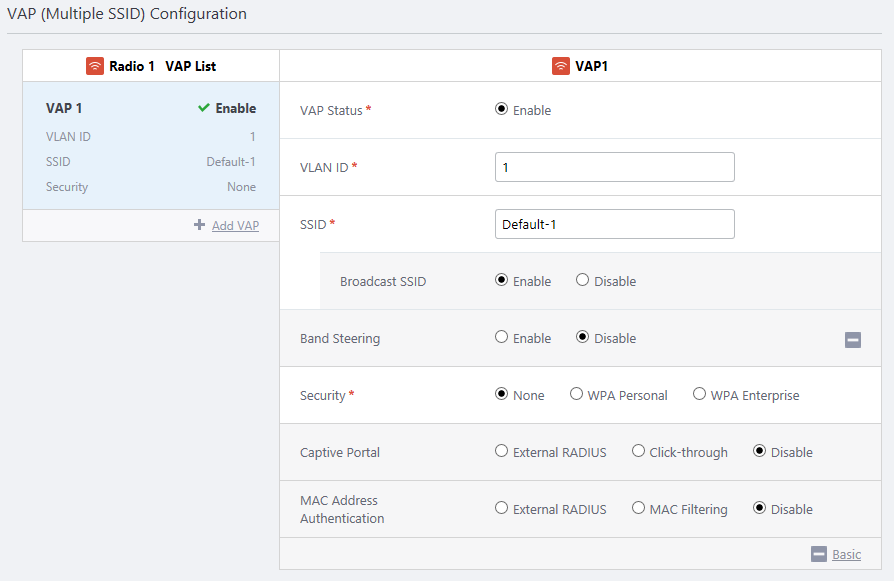Select VAP 1 in the VAP List
894x581 pixels.
click(150, 146)
